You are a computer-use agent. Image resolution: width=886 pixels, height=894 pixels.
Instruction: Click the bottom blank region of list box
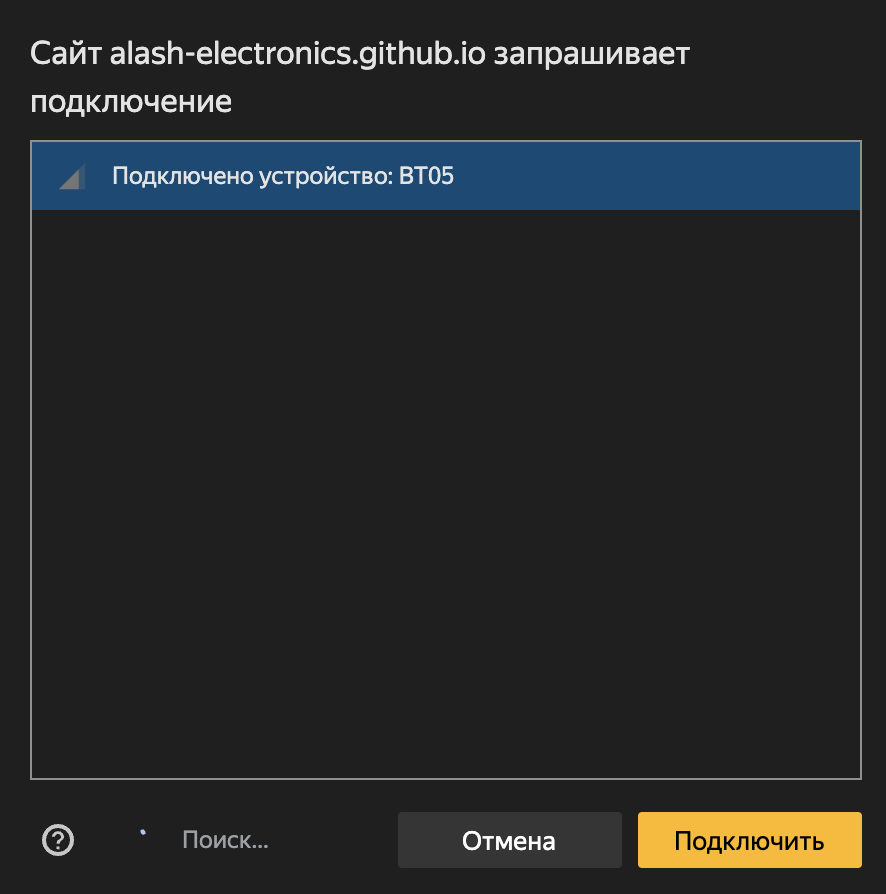tap(446, 720)
